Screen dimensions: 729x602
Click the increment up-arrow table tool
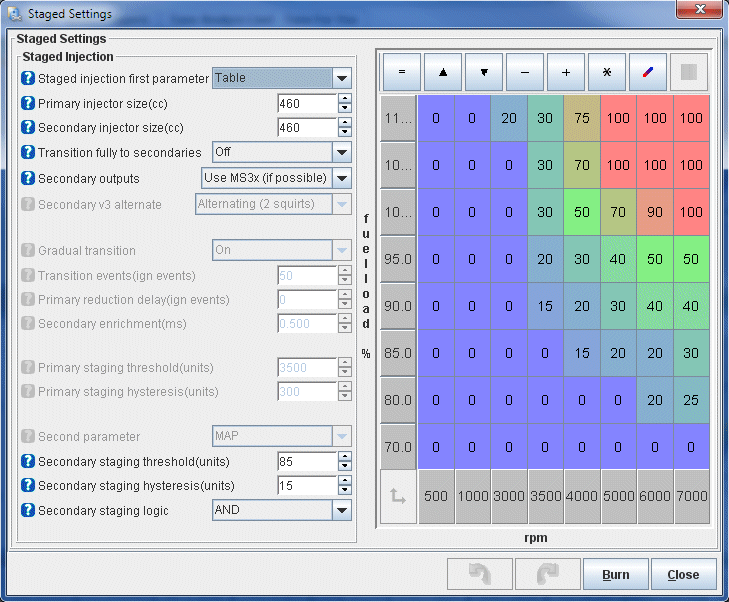tap(442, 72)
